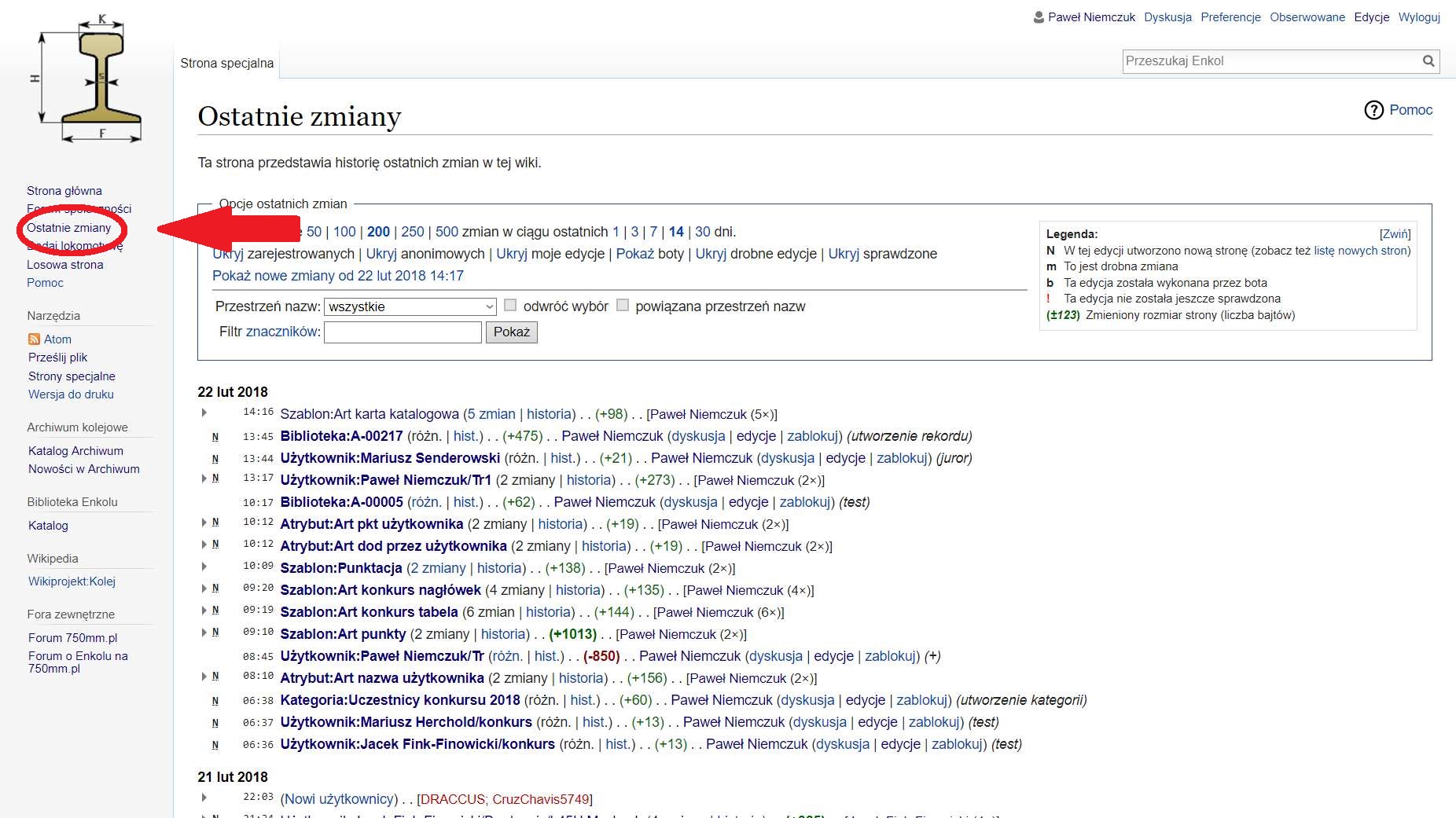Click the Atom feed icon
The height and width of the screenshot is (818, 1456).
[x=34, y=339]
